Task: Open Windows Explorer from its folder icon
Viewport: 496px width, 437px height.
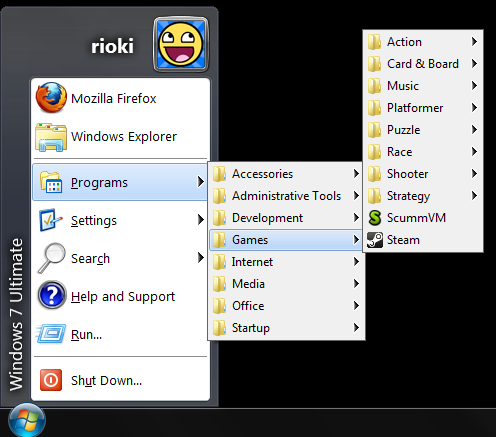Action: (51, 137)
